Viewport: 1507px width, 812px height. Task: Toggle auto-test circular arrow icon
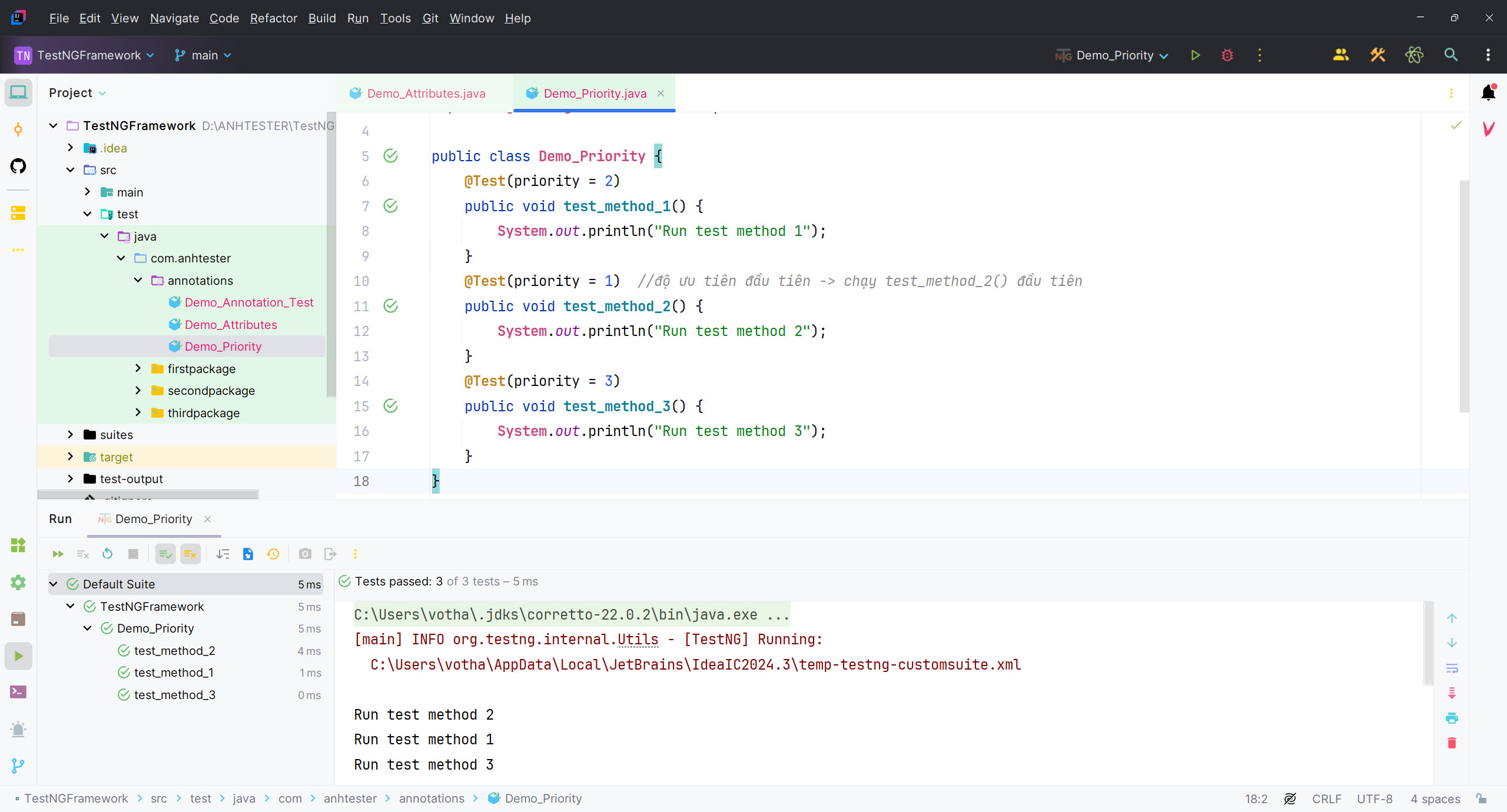click(x=107, y=554)
